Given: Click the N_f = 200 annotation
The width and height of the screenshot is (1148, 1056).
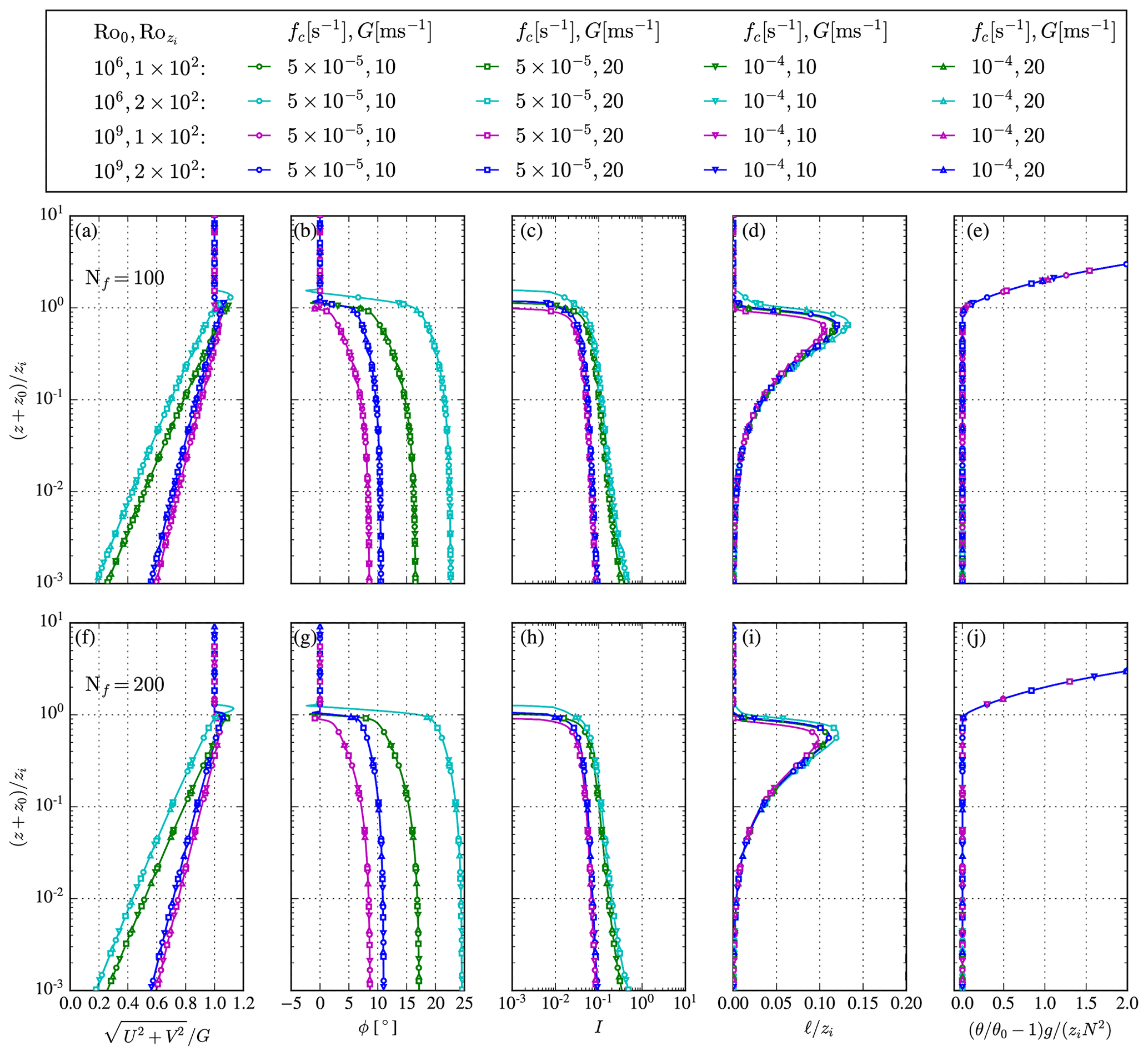Looking at the screenshot, I should [x=124, y=684].
